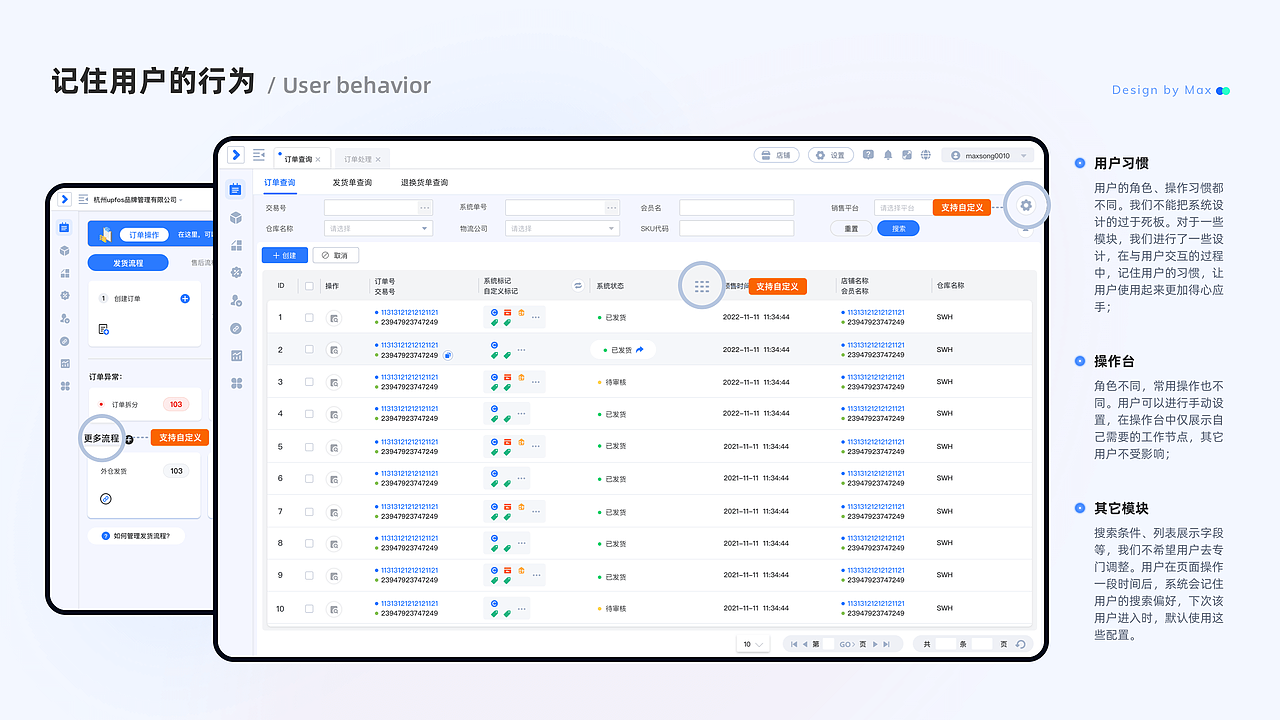The height and width of the screenshot is (720, 1280).
Task: Open the calendar orders icon in main sidebar
Action: coord(236,189)
